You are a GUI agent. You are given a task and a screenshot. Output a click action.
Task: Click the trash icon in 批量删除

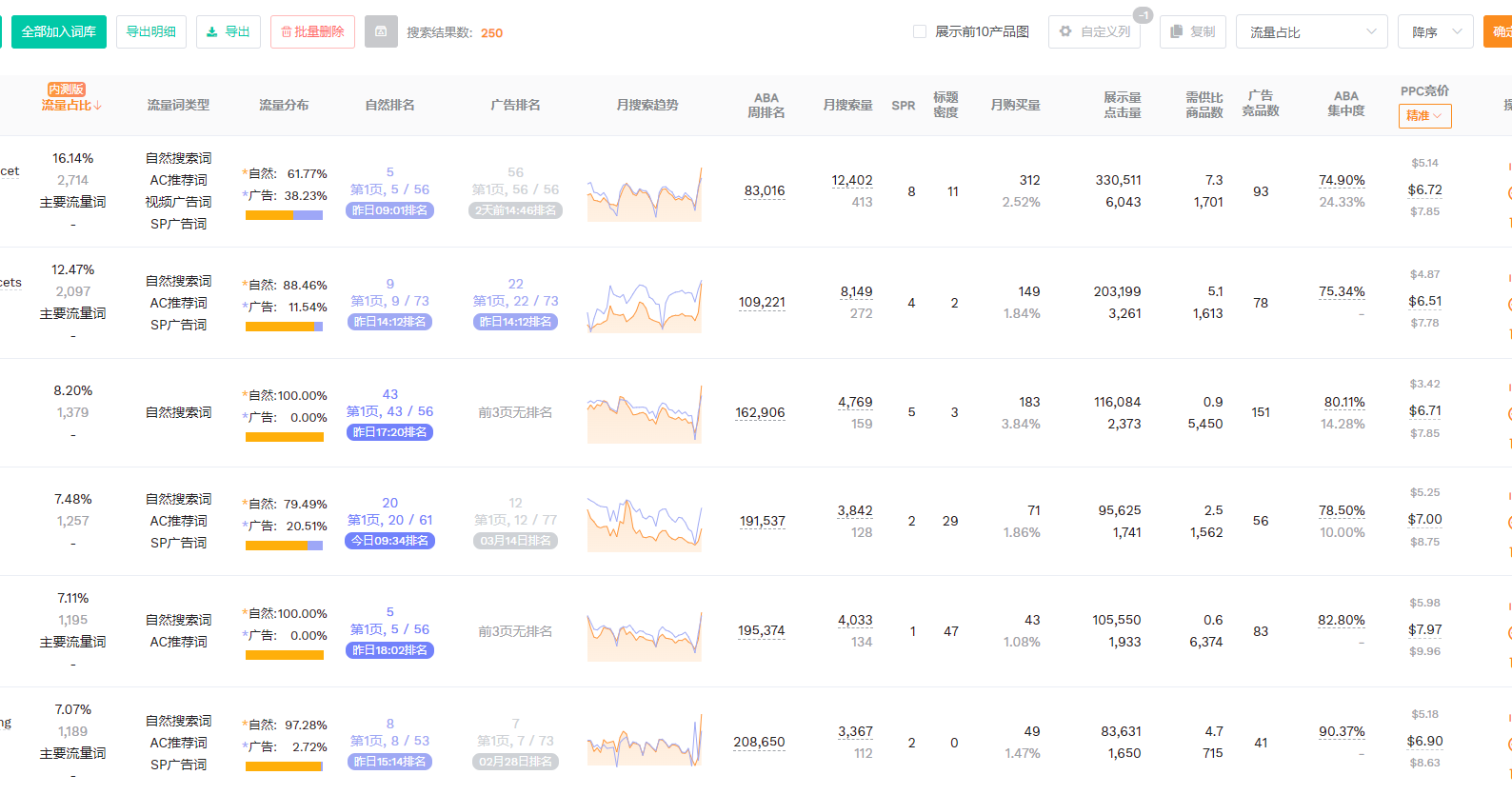tap(286, 32)
